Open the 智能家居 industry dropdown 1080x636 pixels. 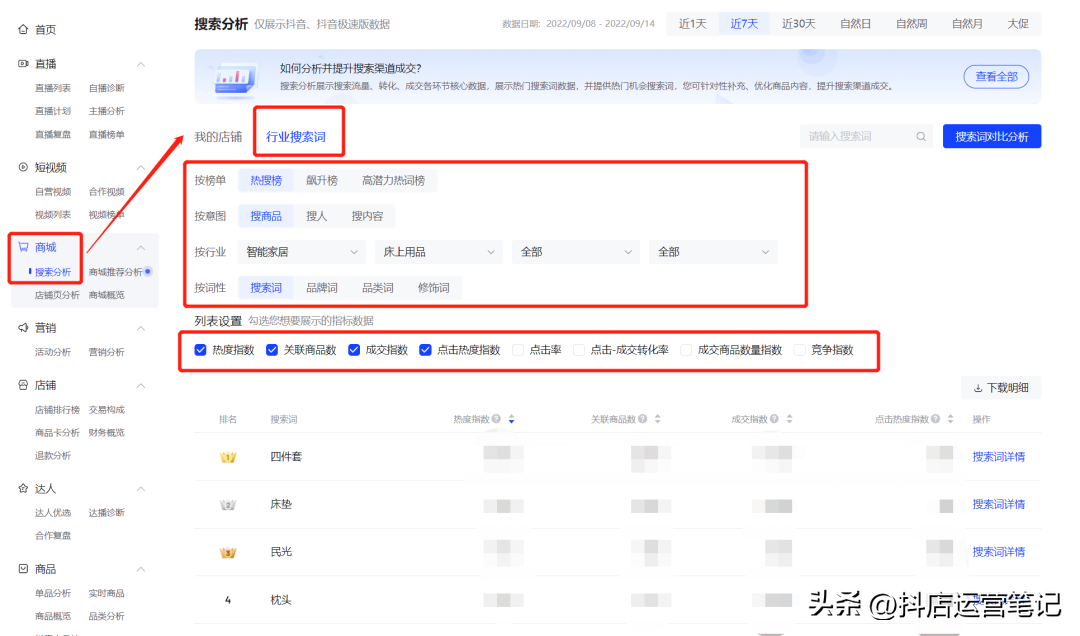tap(302, 252)
